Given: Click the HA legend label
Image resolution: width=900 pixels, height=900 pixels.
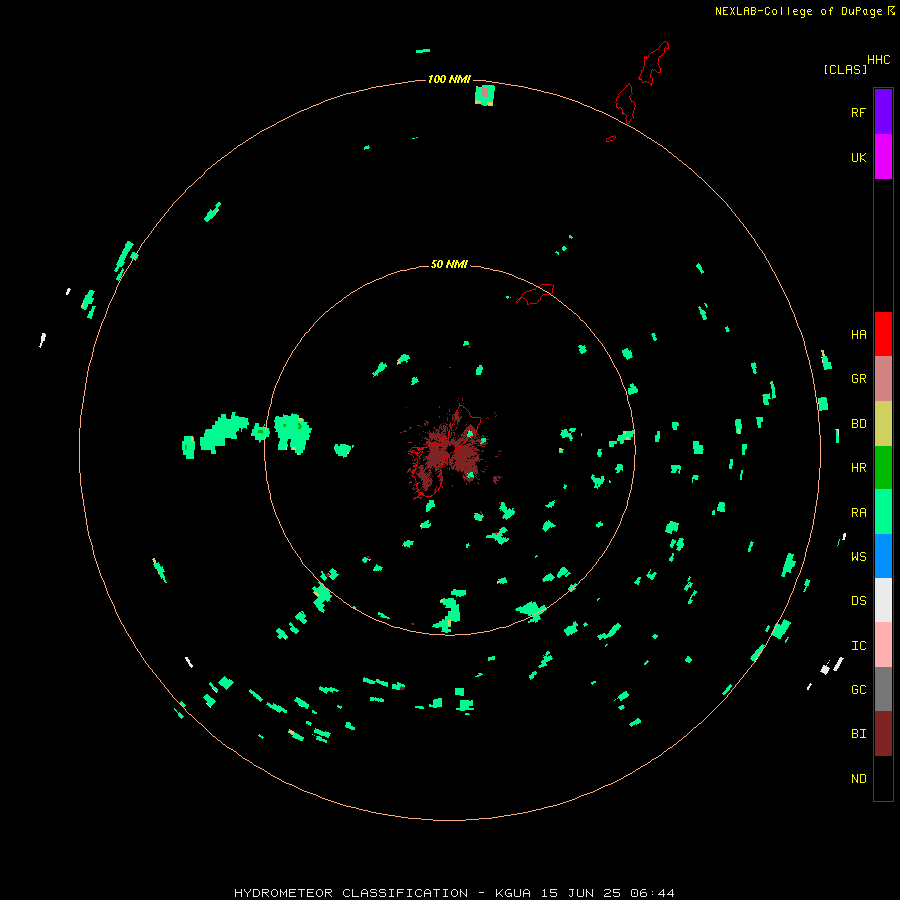Looking at the screenshot, I should pyautogui.click(x=858, y=335).
